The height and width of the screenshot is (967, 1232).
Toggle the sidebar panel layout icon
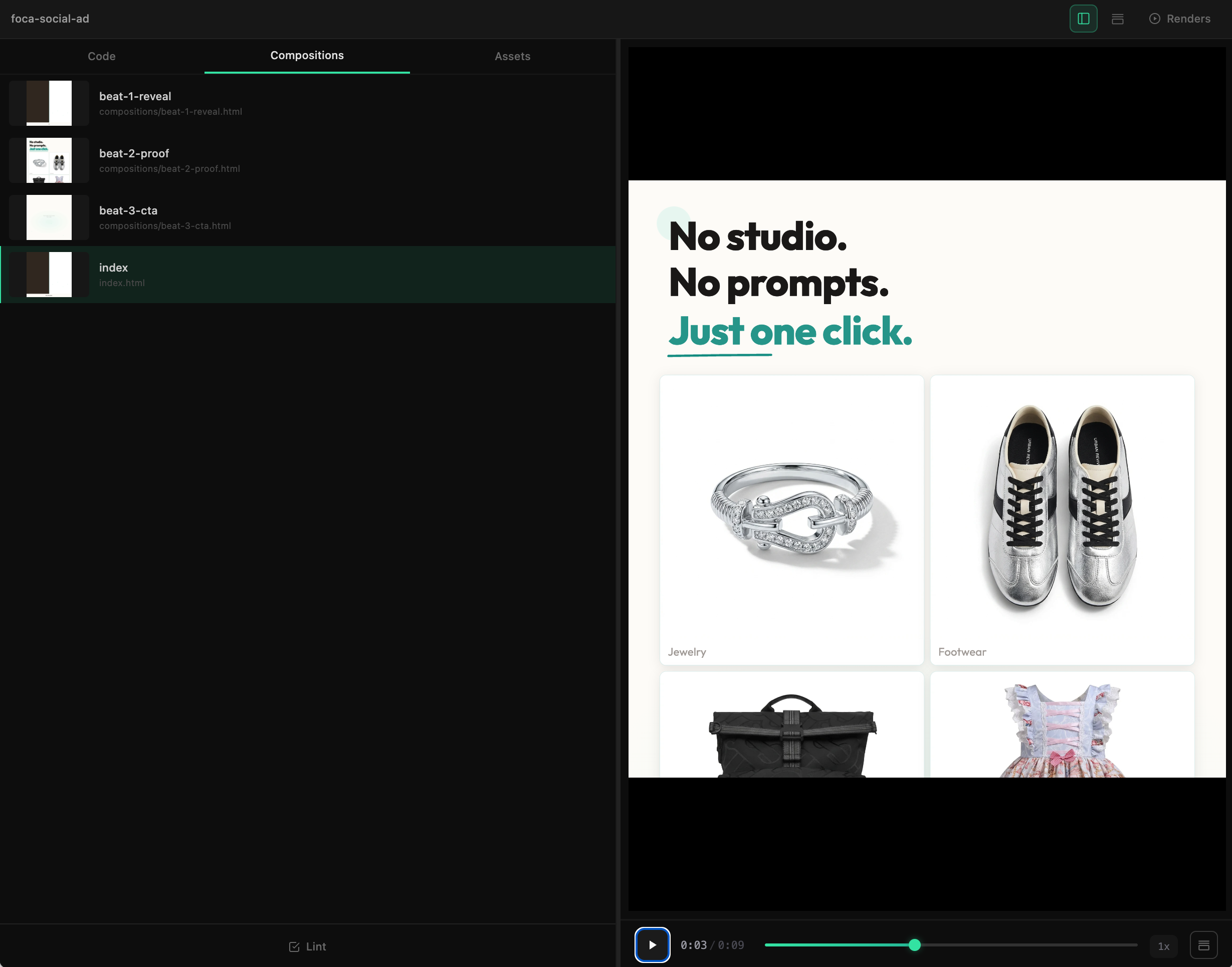click(x=1083, y=19)
